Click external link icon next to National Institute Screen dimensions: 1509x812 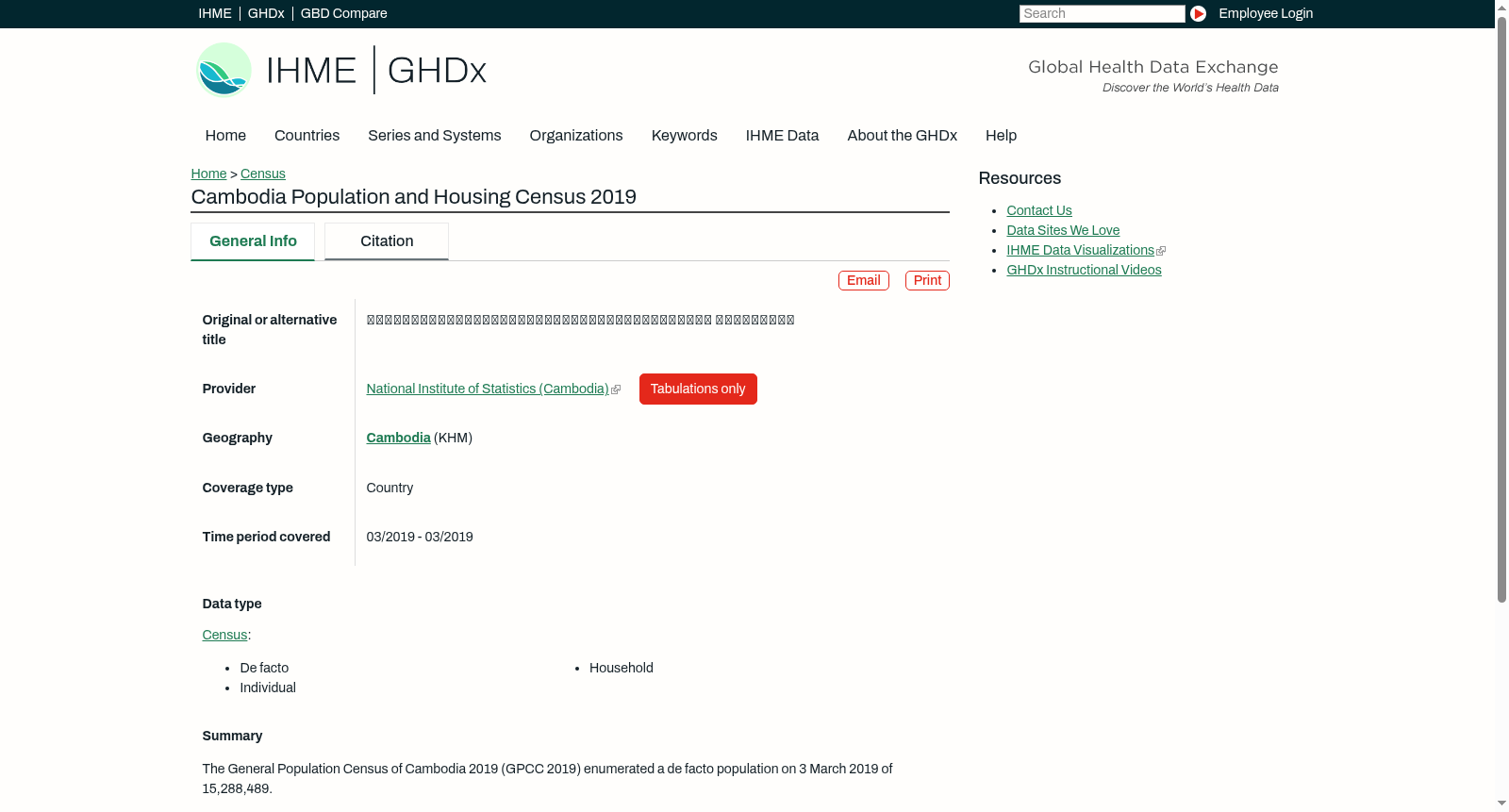[x=616, y=389]
